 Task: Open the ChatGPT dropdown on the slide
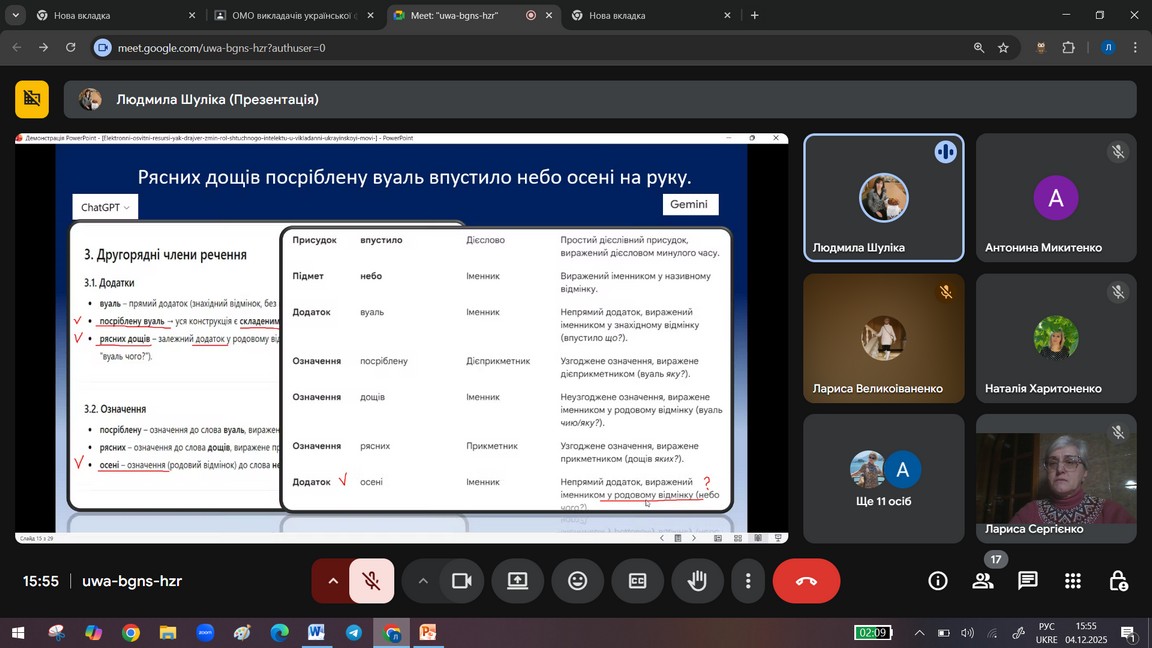105,207
